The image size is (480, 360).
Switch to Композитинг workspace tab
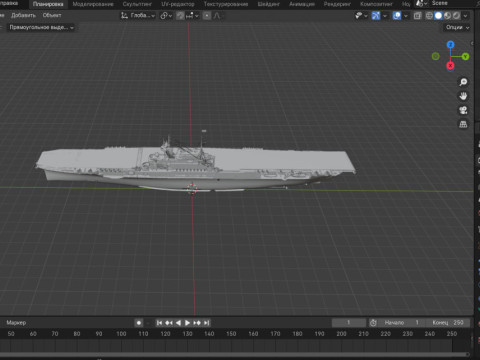(376, 4)
